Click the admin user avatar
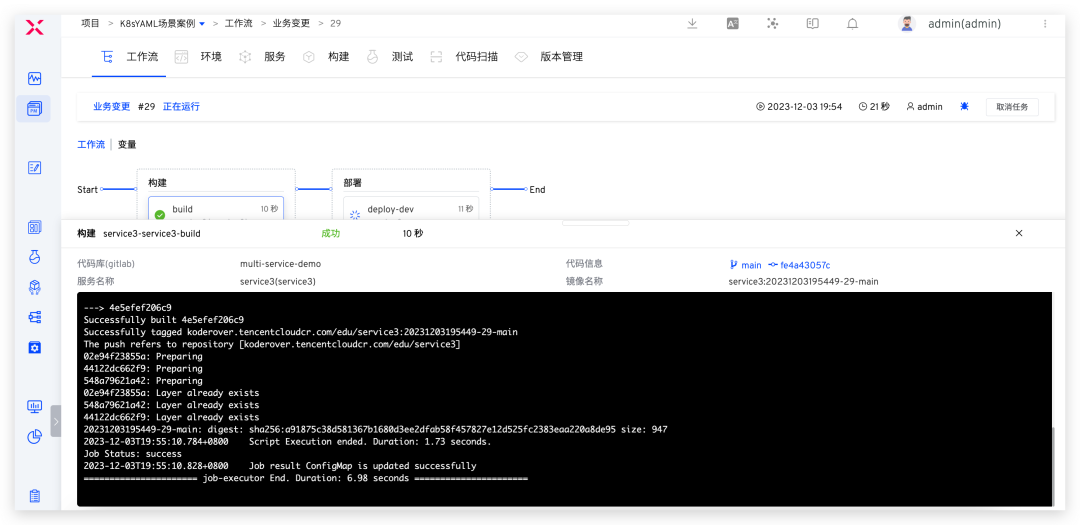This screenshot has height=525, width=1080. [x=908, y=23]
